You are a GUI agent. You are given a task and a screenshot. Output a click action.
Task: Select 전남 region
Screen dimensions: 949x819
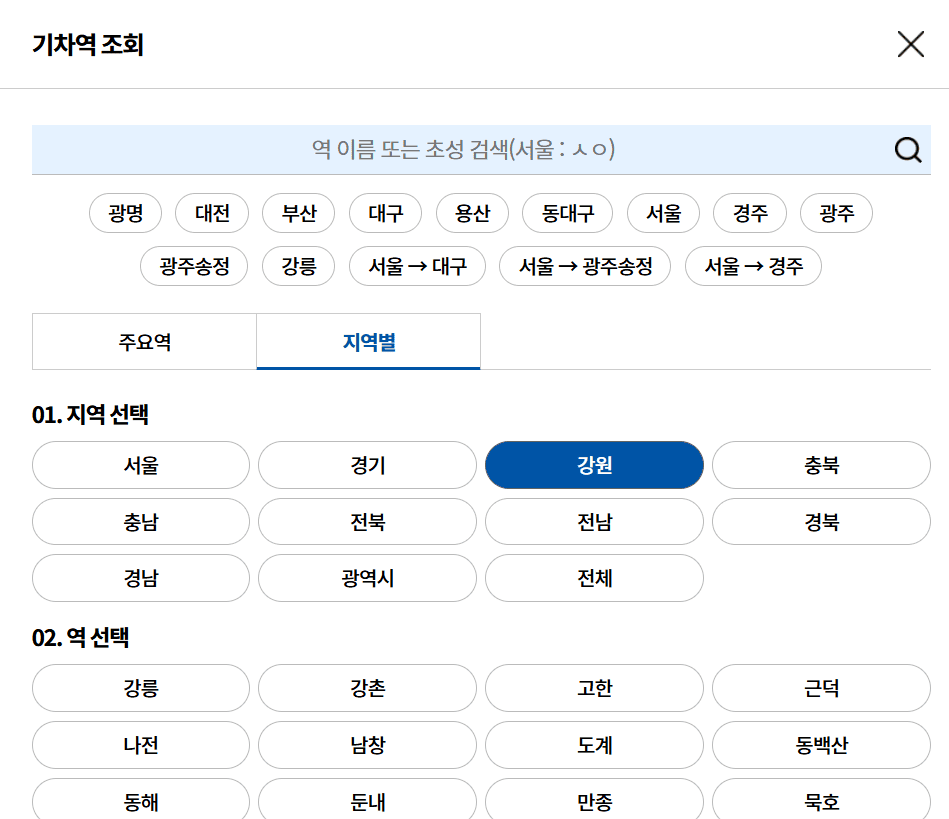(x=594, y=522)
